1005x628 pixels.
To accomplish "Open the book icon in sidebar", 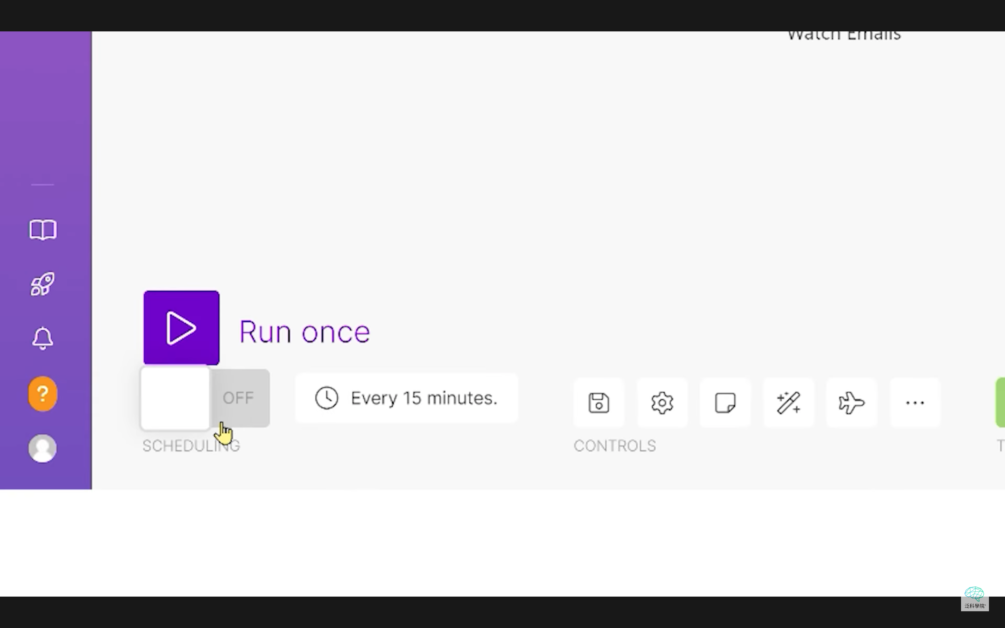I will click(42, 230).
